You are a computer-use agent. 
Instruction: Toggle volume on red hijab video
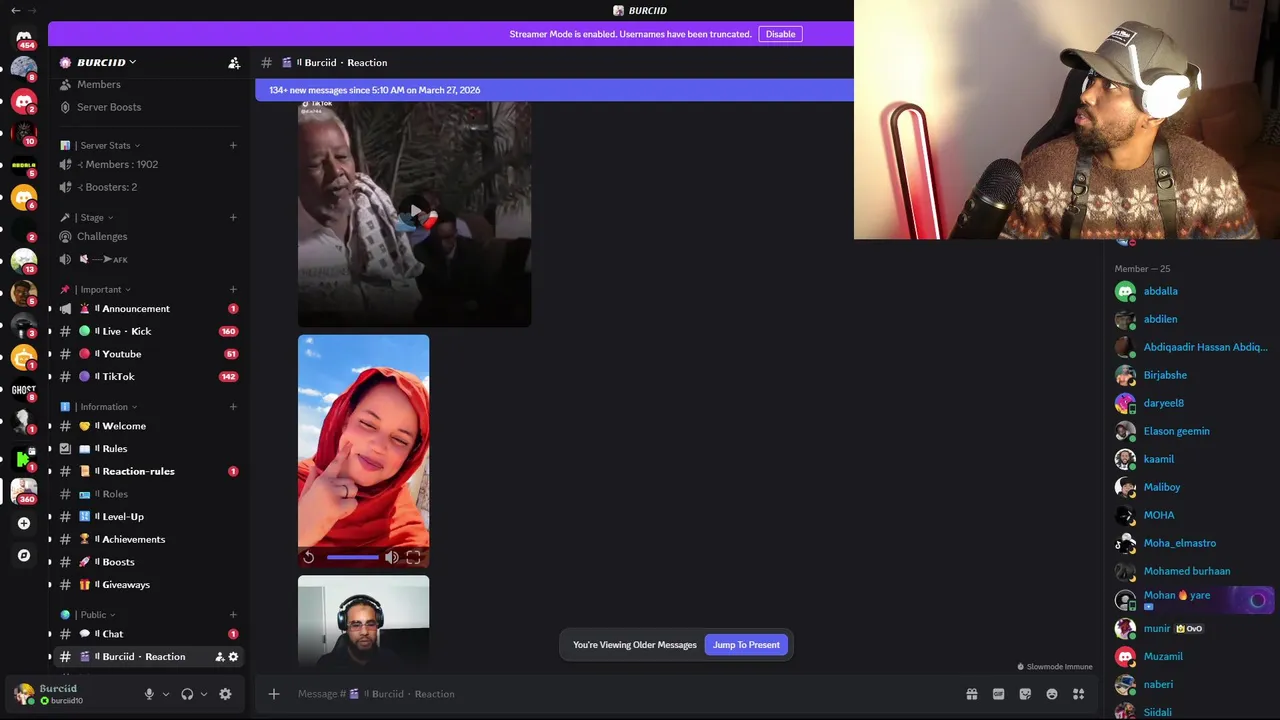coord(392,558)
